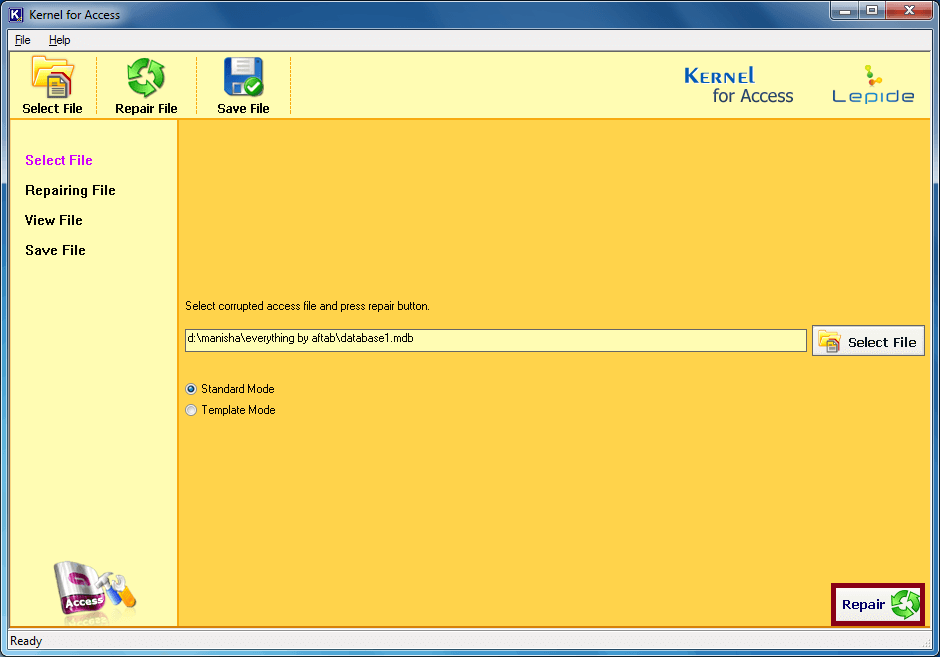This screenshot has width=940, height=657.
Task: Click the Lepide logo in the header
Action: [873, 86]
